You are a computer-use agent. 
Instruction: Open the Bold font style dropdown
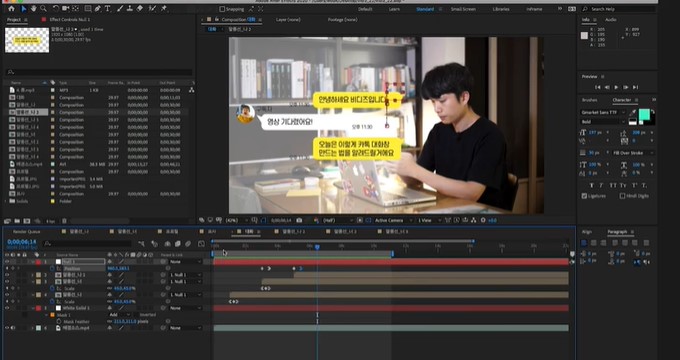tap(603, 122)
